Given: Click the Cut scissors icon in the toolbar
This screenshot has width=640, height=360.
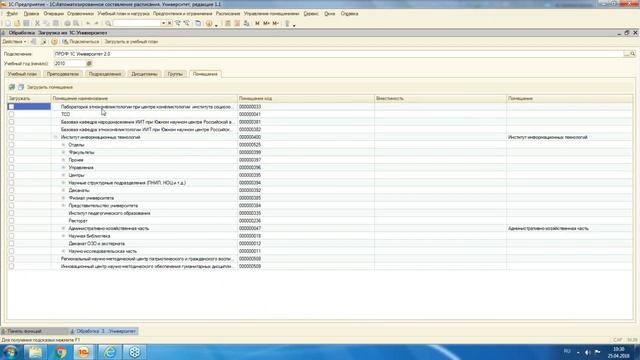Looking at the screenshot, I should [37, 23].
